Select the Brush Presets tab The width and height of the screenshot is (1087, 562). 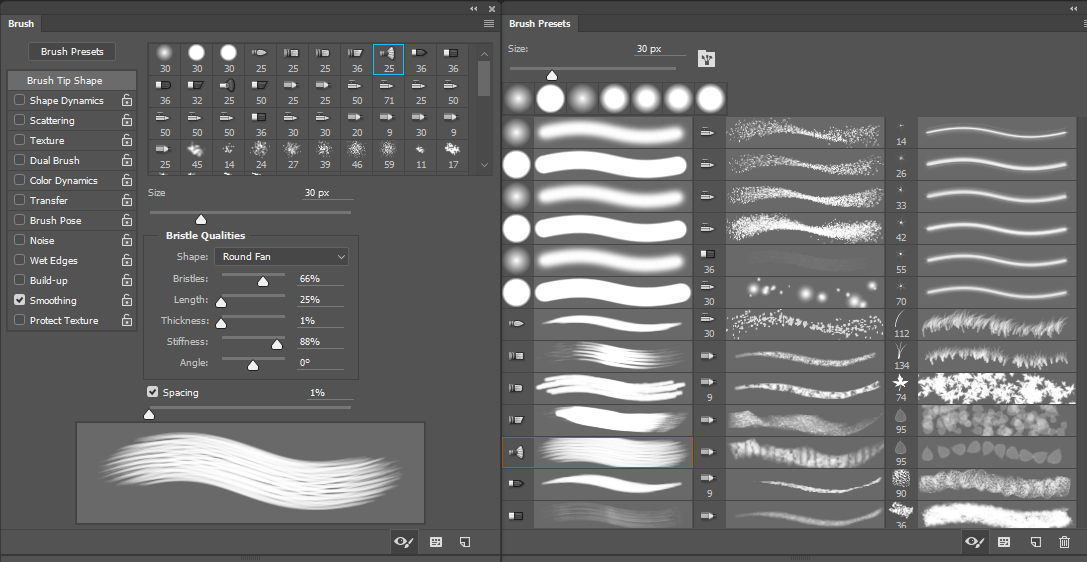[x=540, y=23]
